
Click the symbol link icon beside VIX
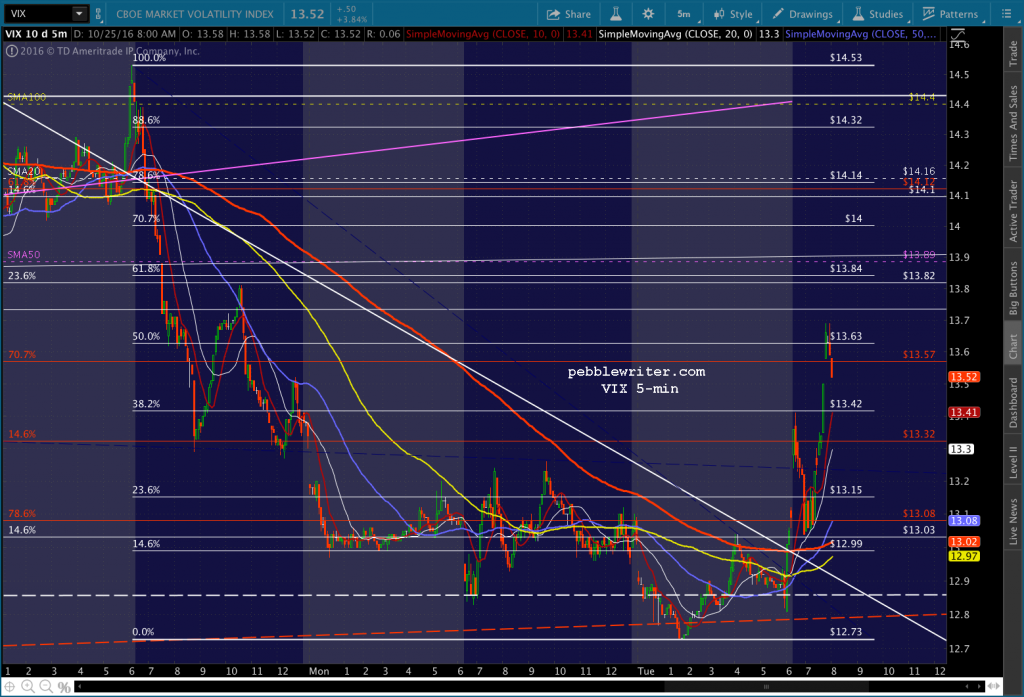click(x=98, y=14)
